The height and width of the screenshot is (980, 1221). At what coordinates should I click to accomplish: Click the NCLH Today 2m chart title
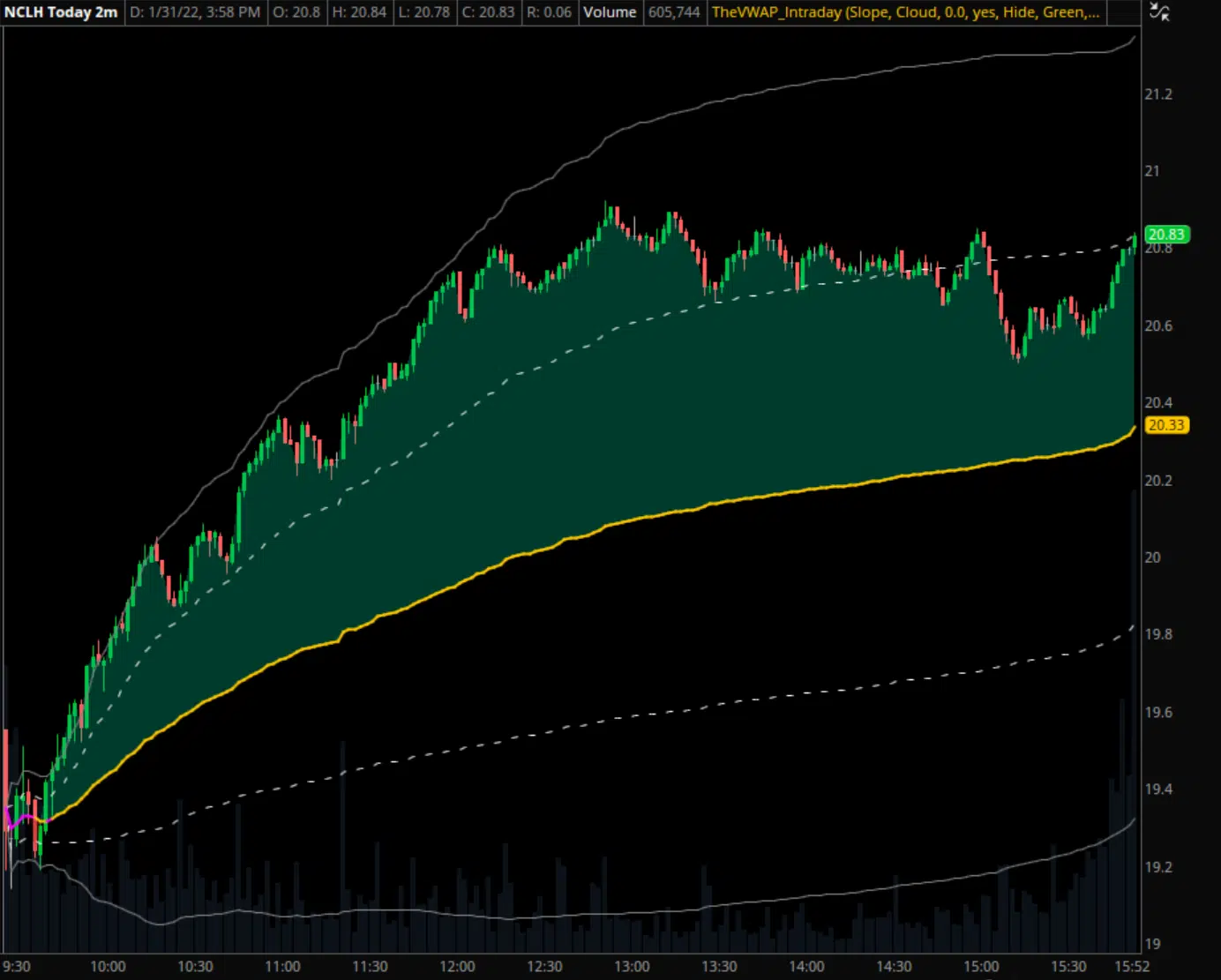click(x=61, y=12)
